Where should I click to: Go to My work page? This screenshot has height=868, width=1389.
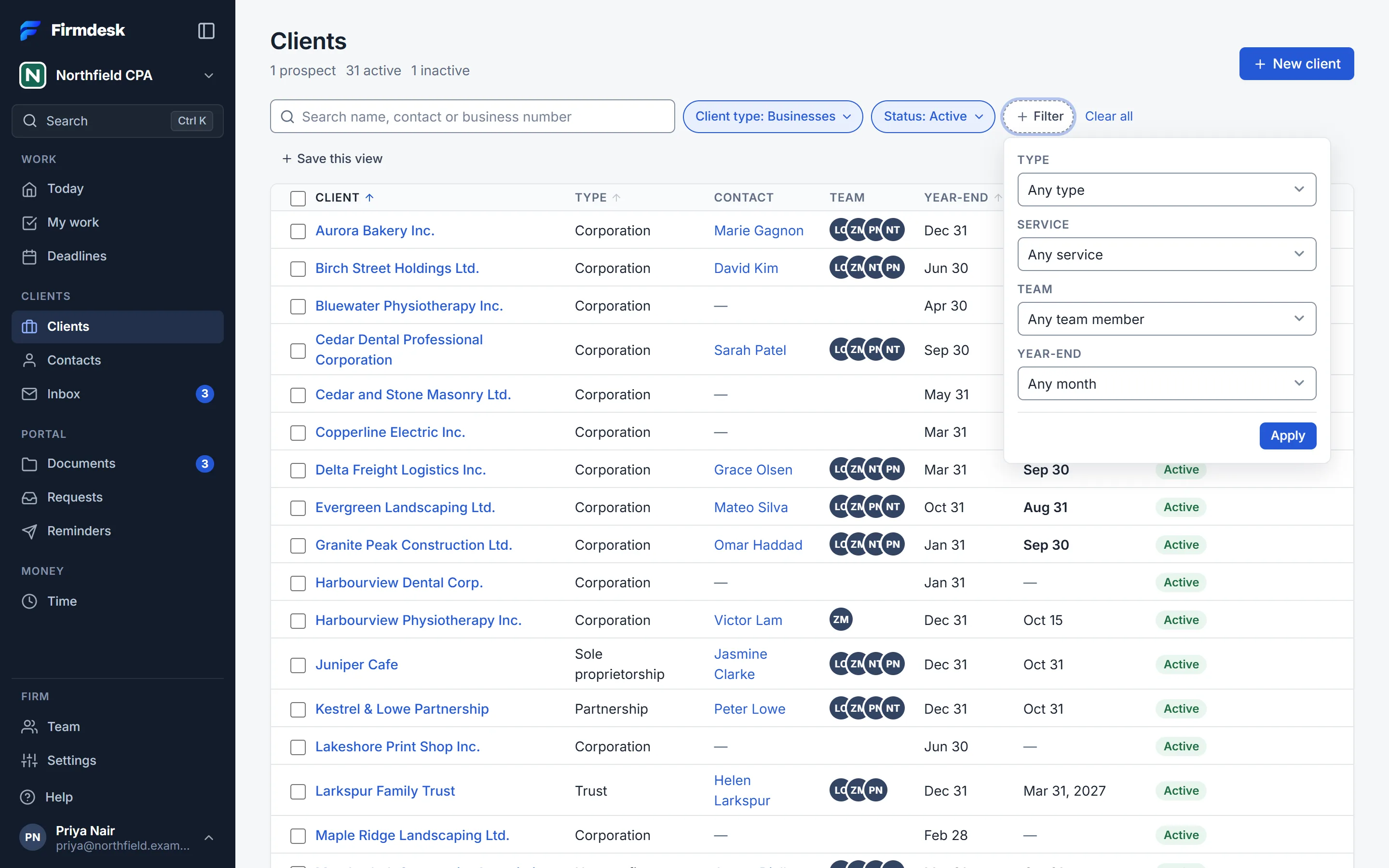click(118, 223)
